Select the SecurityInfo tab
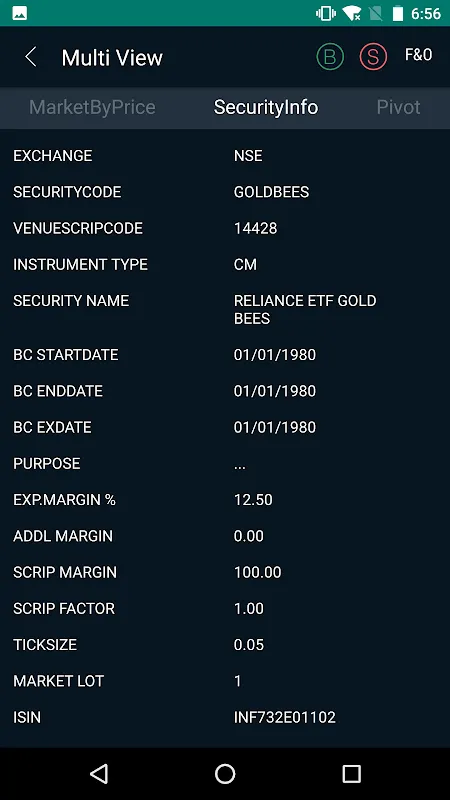The image size is (450, 800). pyautogui.click(x=266, y=107)
